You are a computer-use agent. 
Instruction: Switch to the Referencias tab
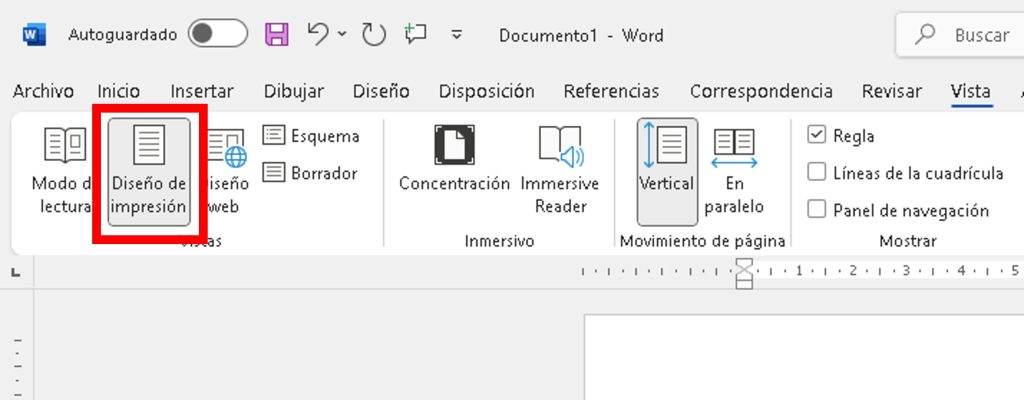[x=611, y=91]
